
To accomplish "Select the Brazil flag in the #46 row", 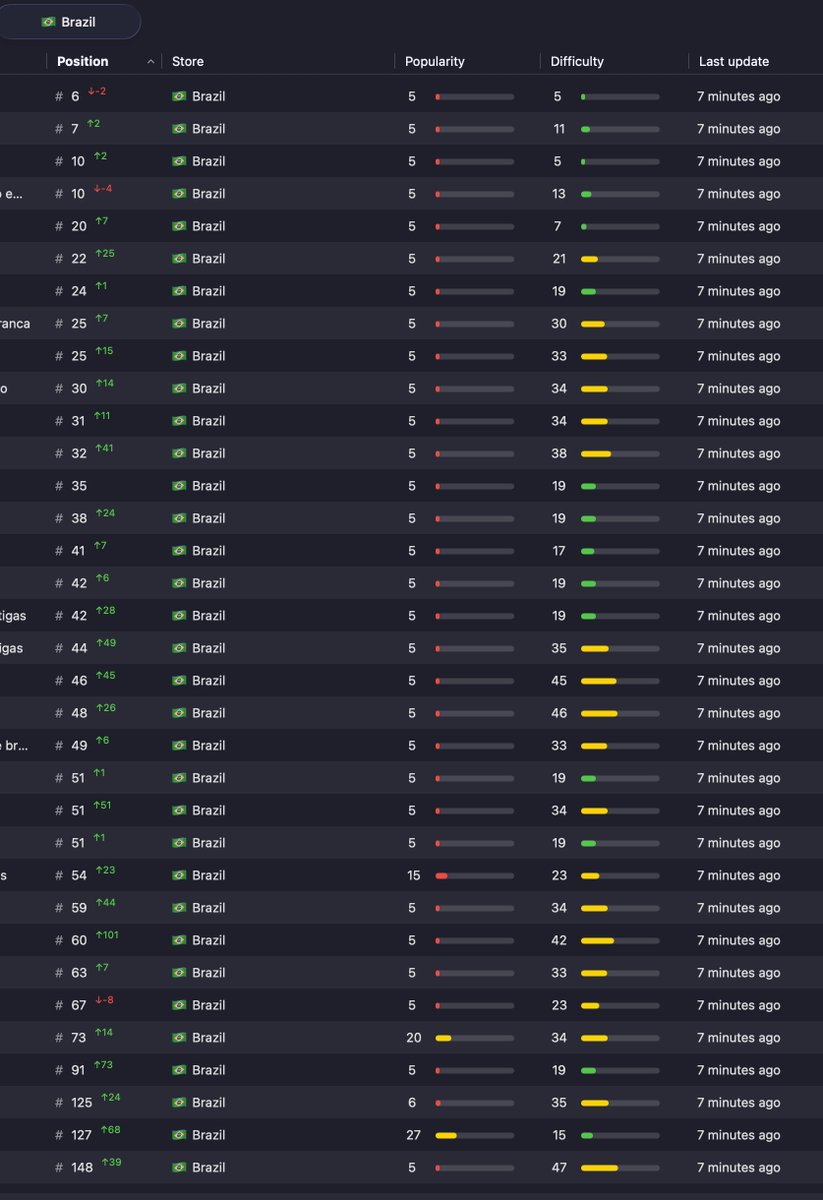I will [179, 681].
